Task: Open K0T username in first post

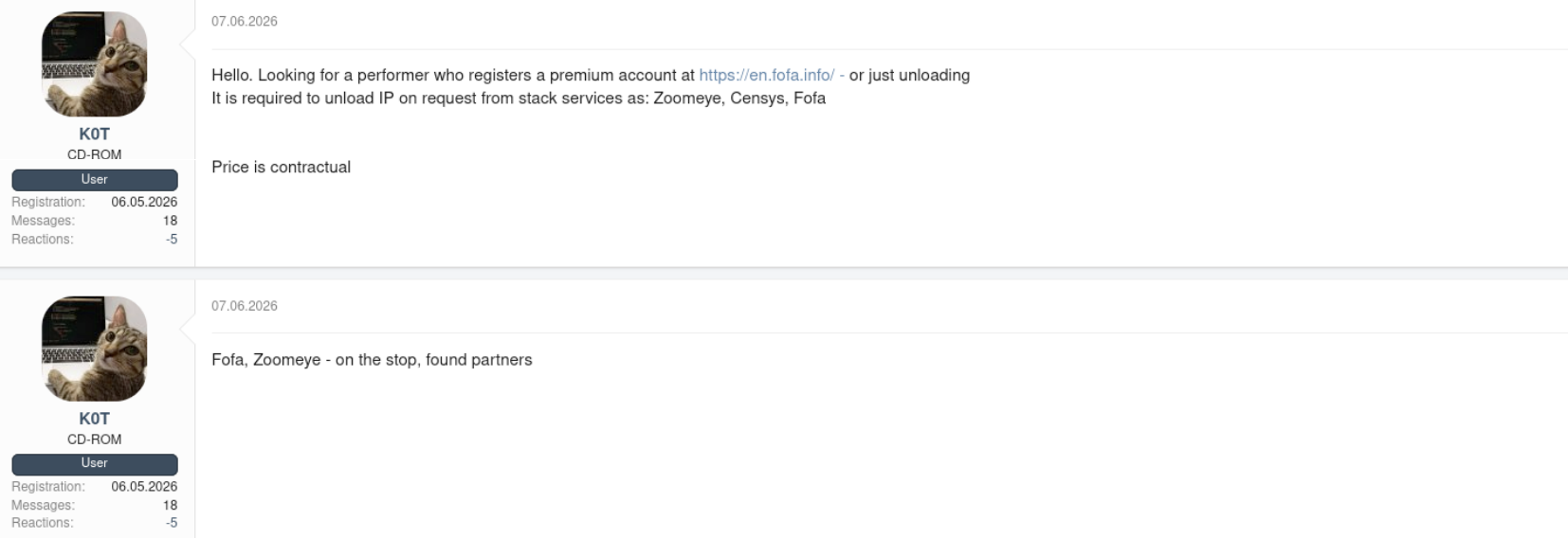Action: [x=95, y=134]
